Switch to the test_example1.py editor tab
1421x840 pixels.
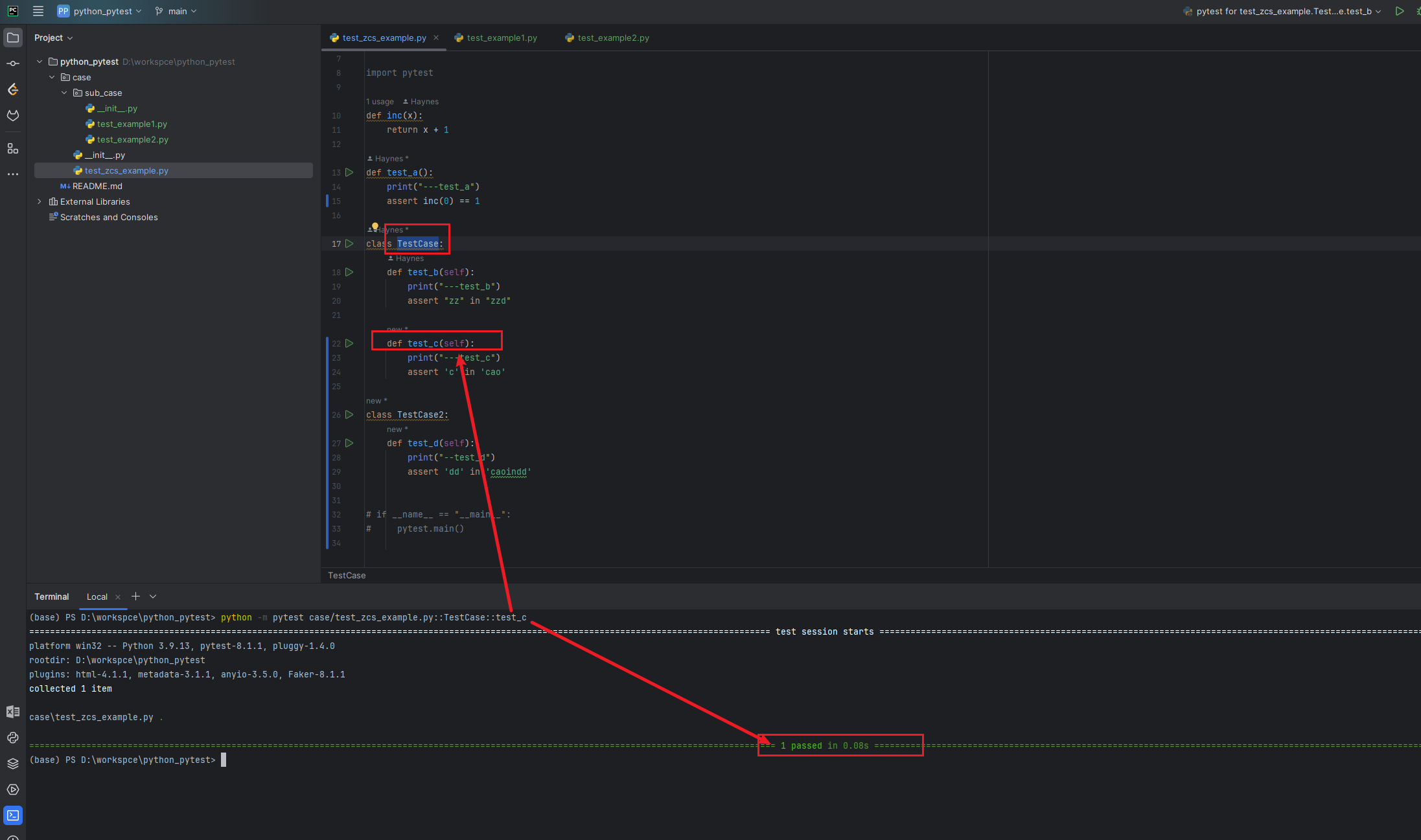(x=502, y=38)
